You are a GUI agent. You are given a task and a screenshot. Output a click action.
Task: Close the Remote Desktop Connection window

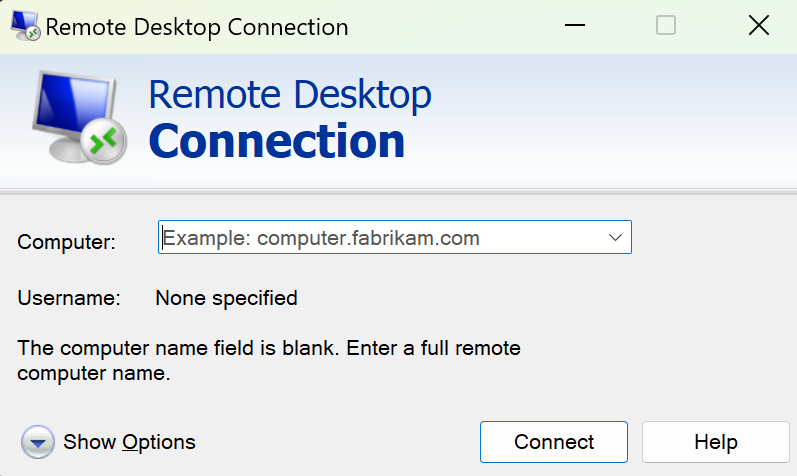(x=757, y=27)
